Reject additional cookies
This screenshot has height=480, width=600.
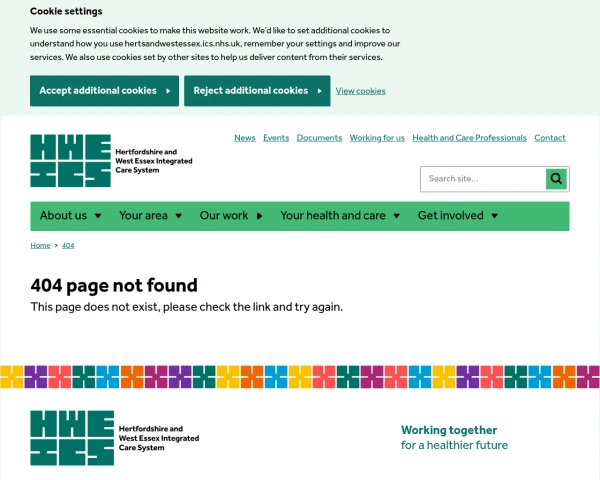click(257, 91)
